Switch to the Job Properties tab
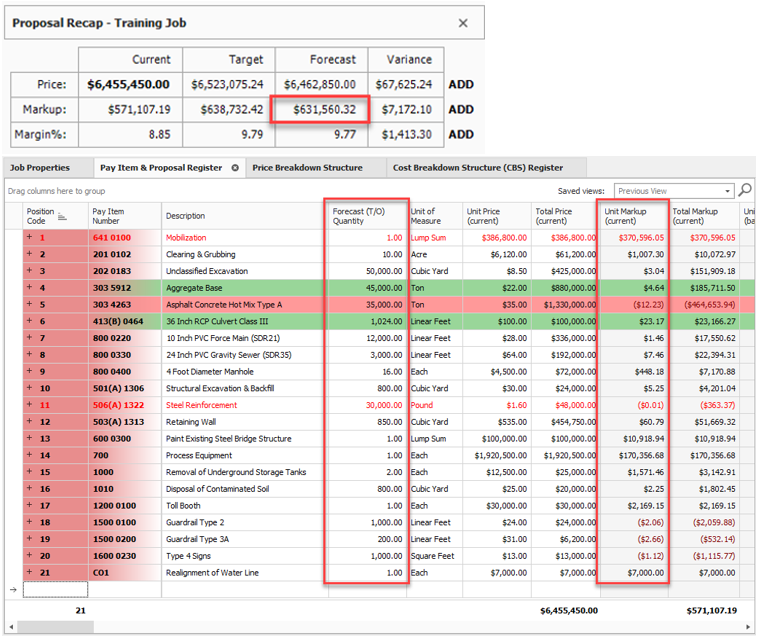This screenshot has width=757, height=638. tap(40, 168)
